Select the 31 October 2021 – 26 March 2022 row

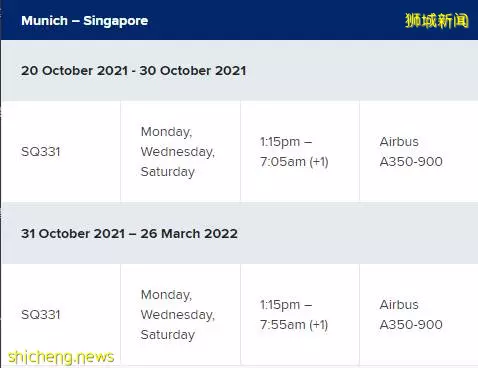[239, 233]
